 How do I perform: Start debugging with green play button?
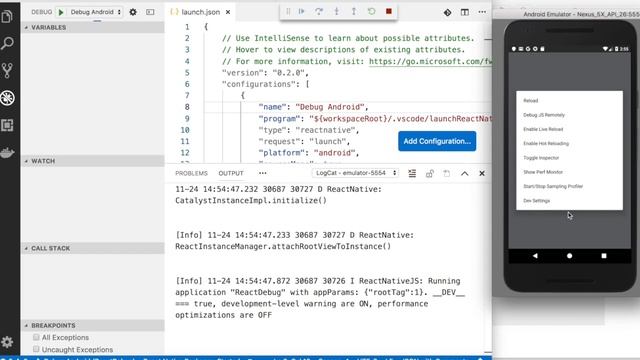(x=61, y=12)
